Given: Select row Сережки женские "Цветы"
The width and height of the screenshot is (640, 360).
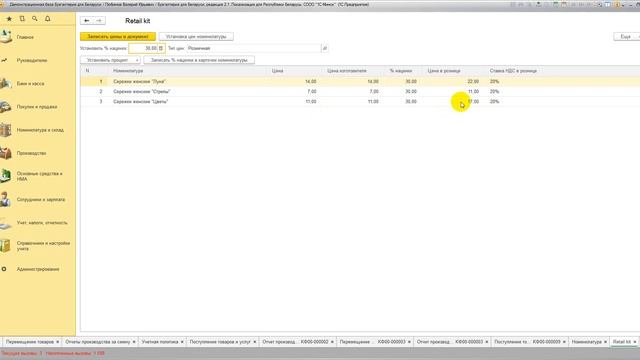Looking at the screenshot, I should (x=360, y=102).
